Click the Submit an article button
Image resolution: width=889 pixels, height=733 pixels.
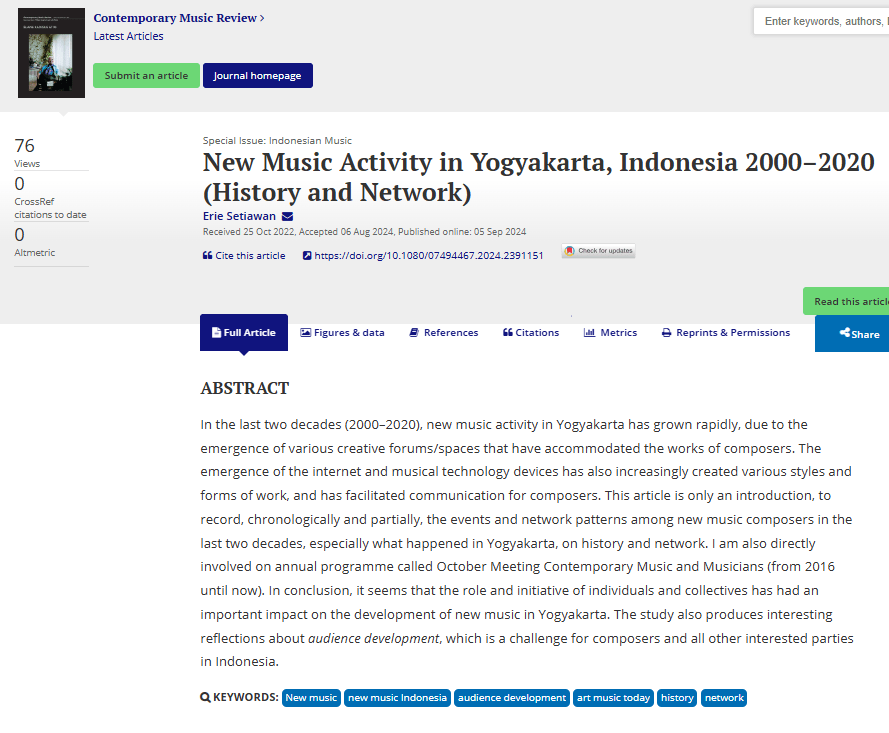click(146, 76)
